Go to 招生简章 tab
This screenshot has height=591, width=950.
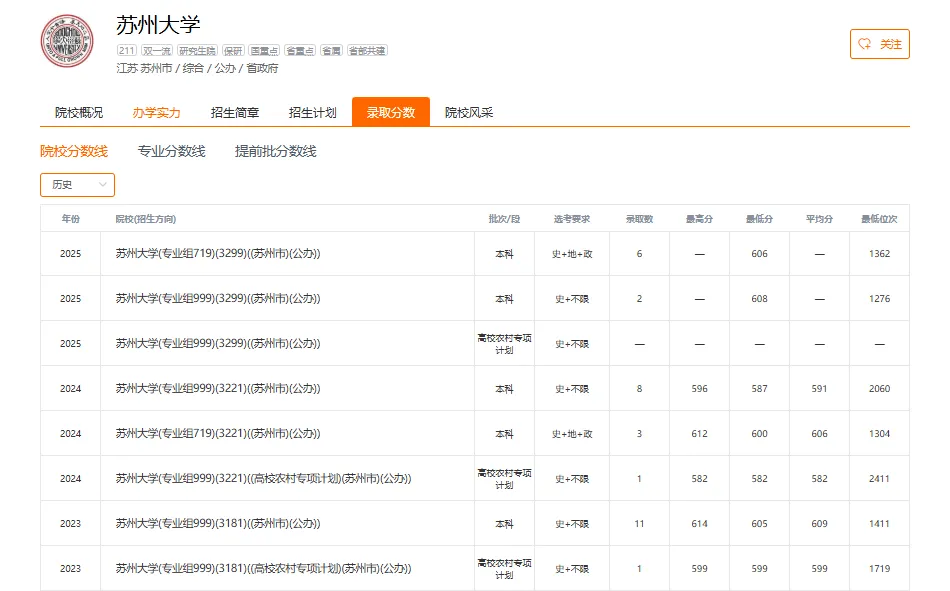pyautogui.click(x=234, y=113)
